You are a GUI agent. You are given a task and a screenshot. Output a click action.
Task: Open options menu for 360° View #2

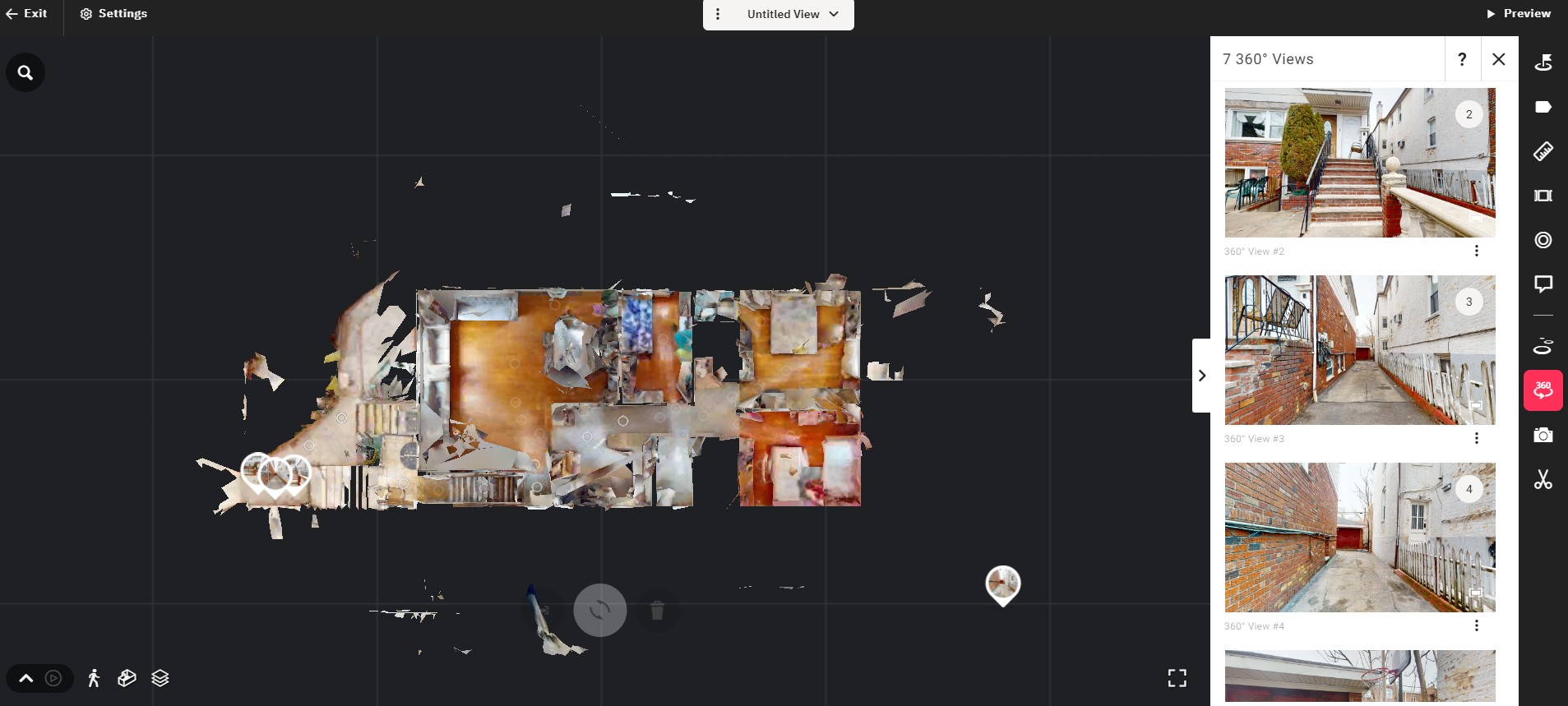pos(1477,251)
